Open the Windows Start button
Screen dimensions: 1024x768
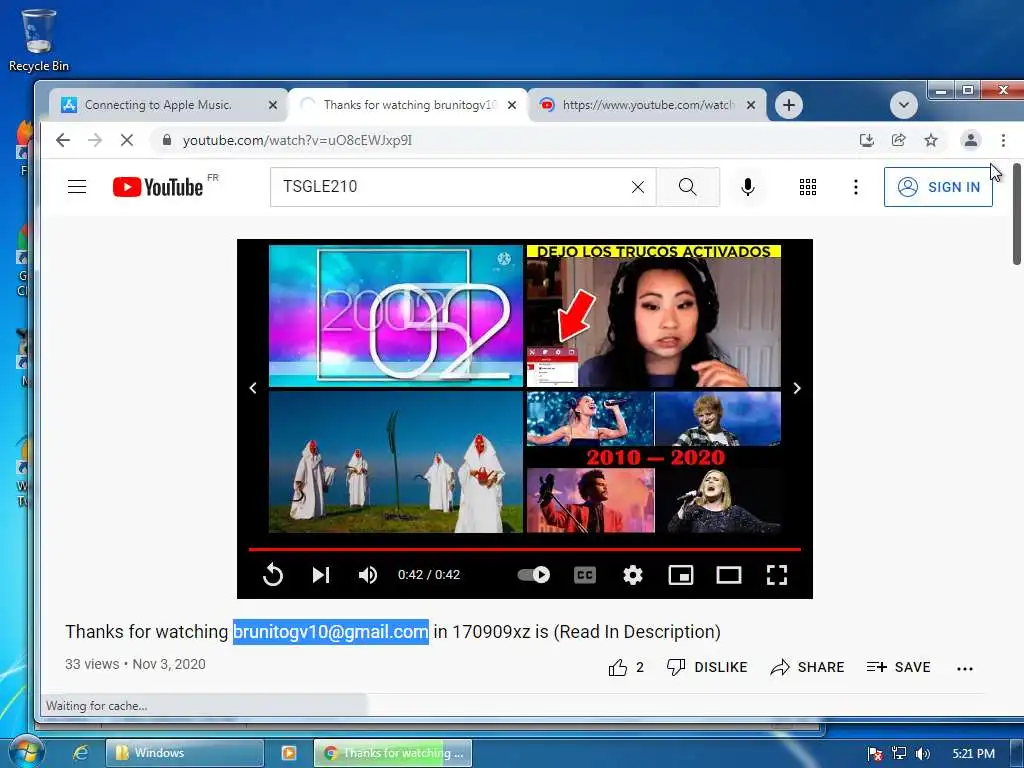coord(26,752)
